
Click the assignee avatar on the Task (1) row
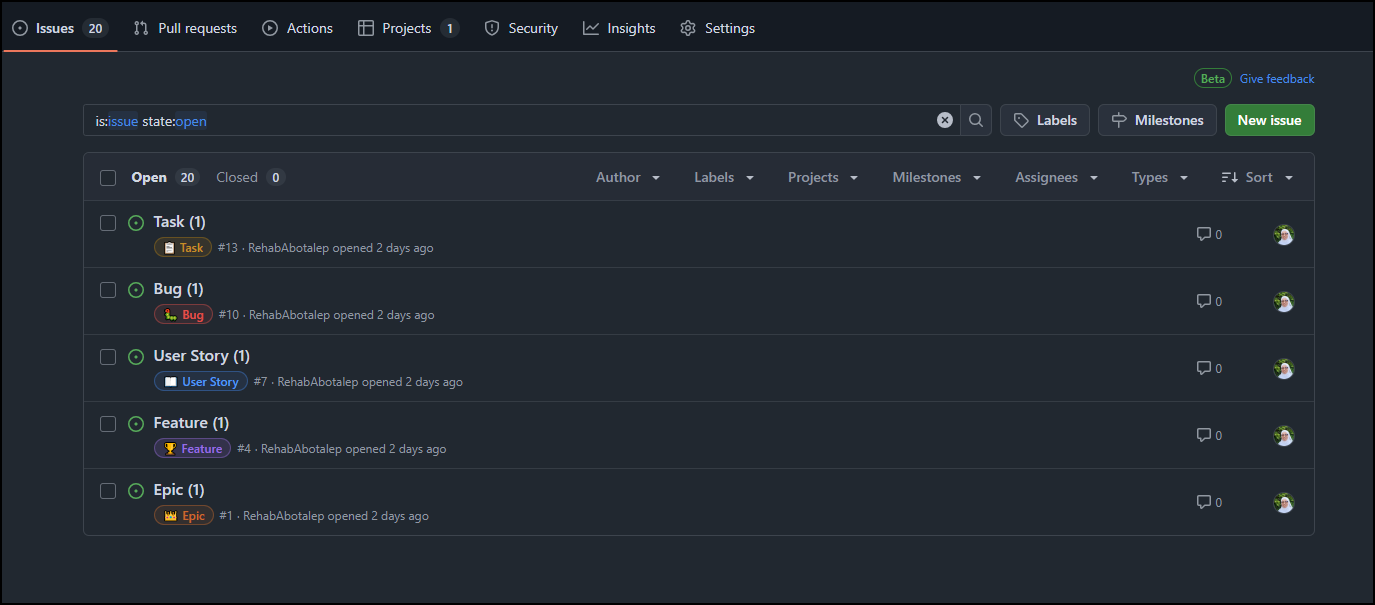point(1284,234)
